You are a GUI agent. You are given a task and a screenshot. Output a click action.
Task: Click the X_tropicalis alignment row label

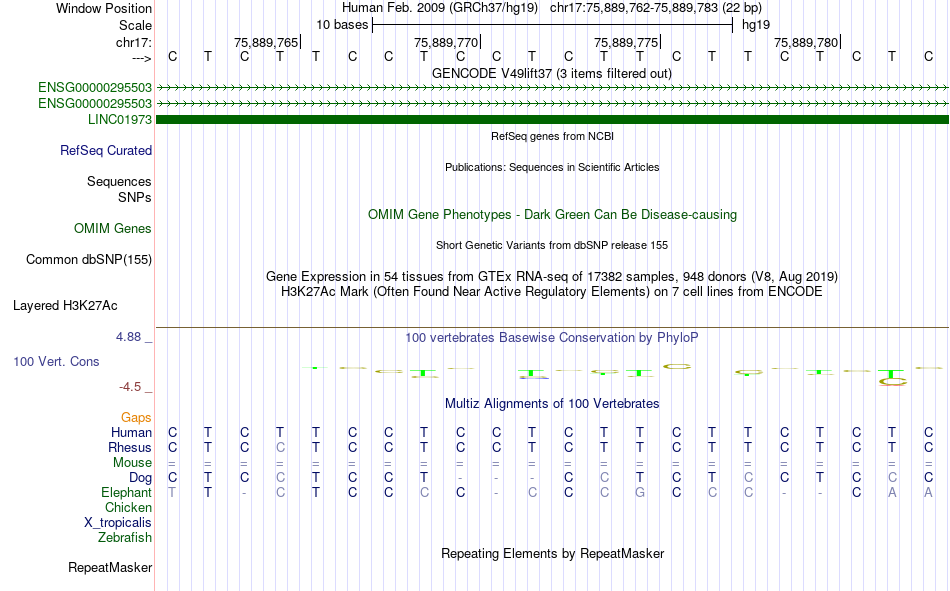point(118,523)
